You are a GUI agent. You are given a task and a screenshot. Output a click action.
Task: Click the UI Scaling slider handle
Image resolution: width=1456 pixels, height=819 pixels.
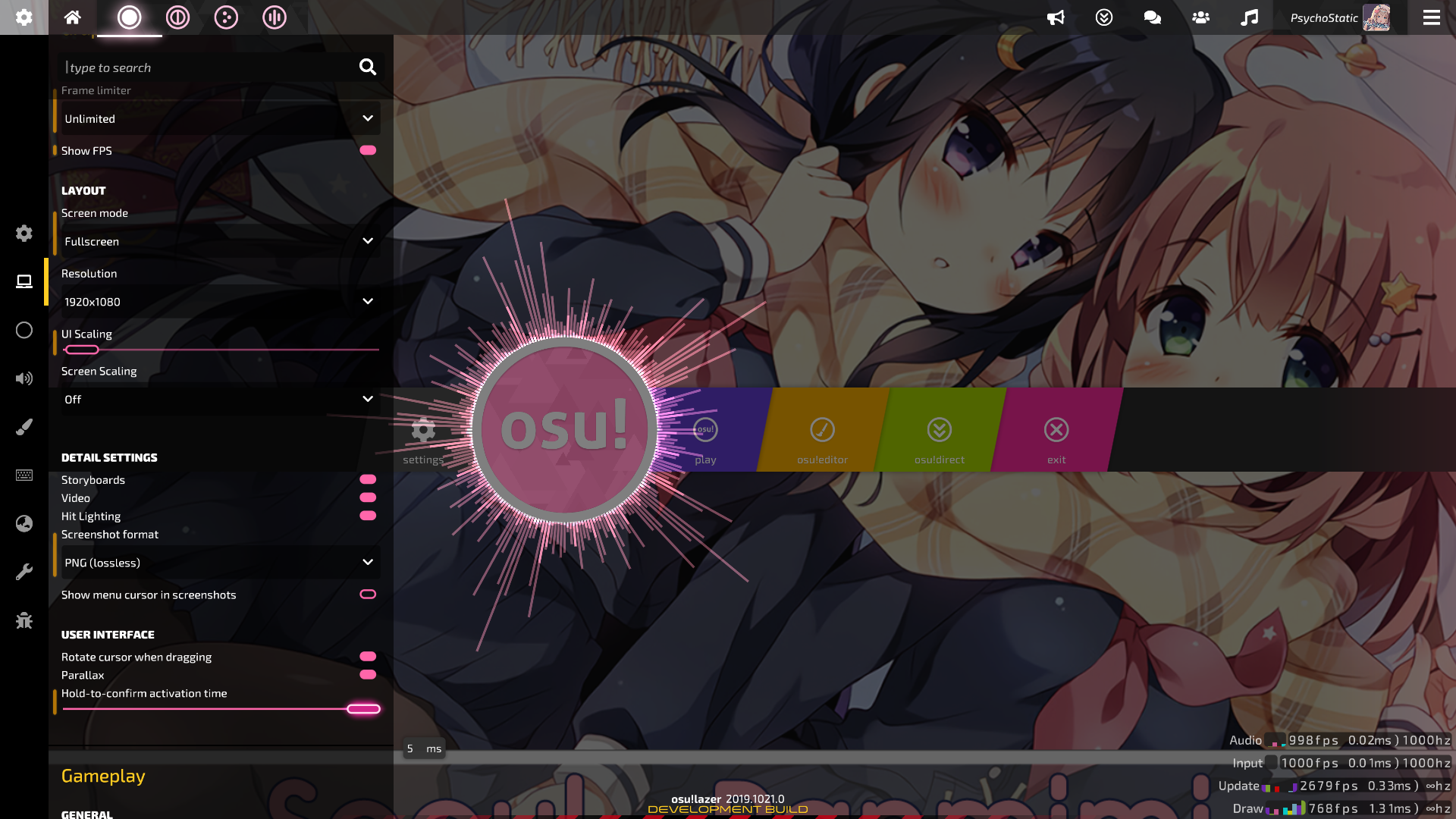click(x=82, y=350)
